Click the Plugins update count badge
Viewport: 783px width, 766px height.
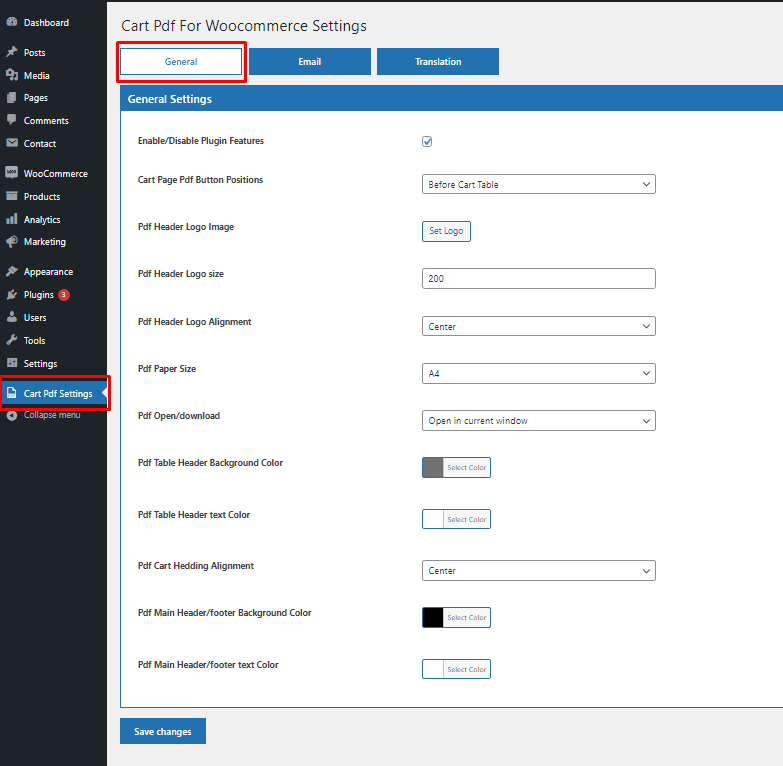63,295
